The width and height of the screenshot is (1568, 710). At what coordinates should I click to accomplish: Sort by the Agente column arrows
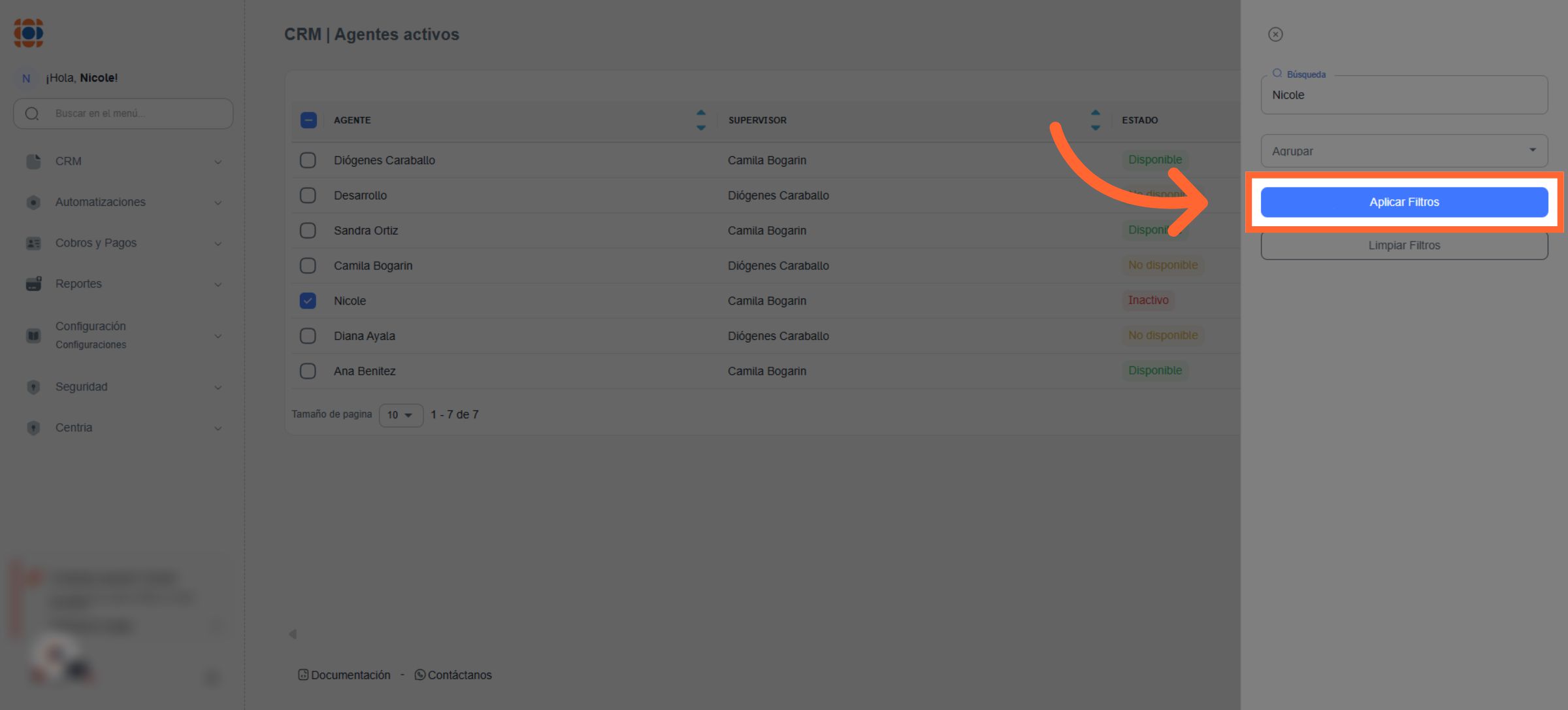pyautogui.click(x=701, y=120)
